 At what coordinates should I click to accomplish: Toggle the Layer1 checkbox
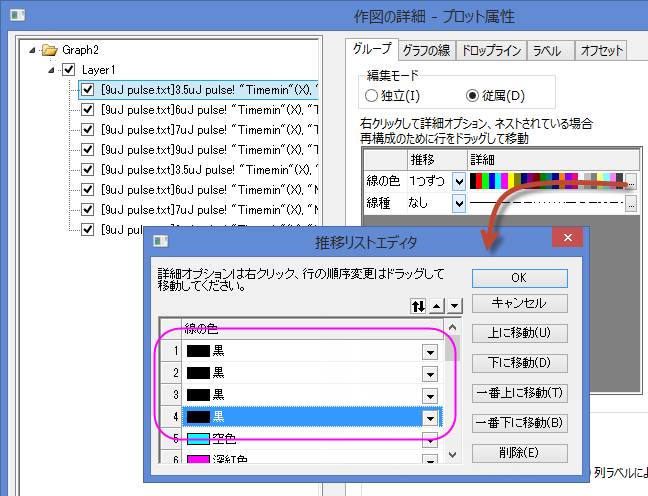click(x=69, y=69)
